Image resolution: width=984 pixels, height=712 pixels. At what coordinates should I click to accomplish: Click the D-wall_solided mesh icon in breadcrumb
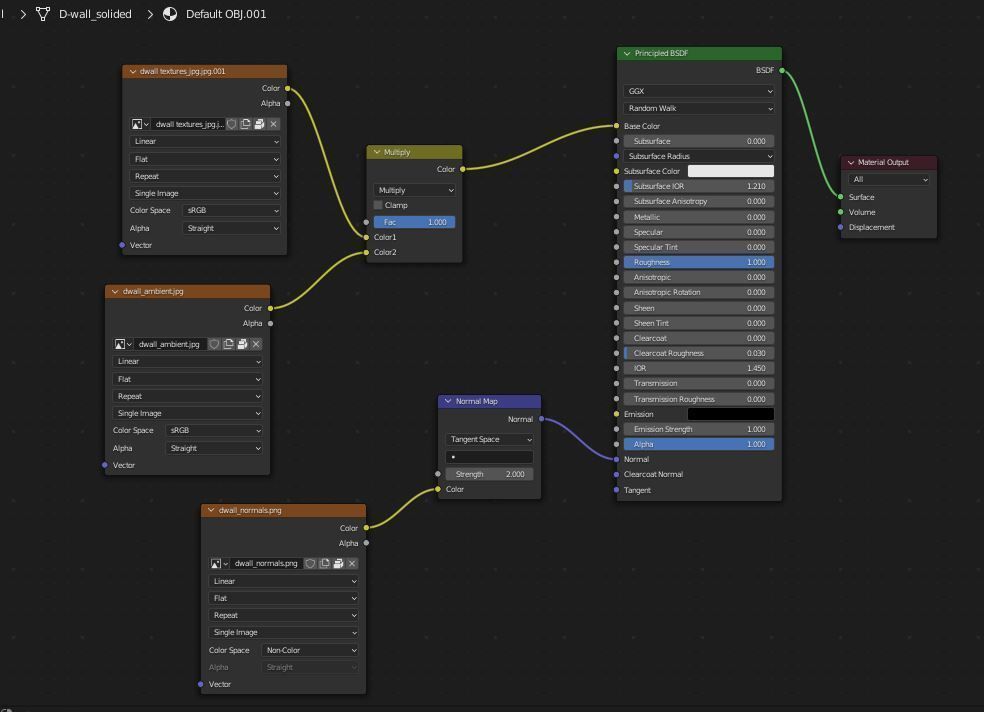(x=43, y=14)
